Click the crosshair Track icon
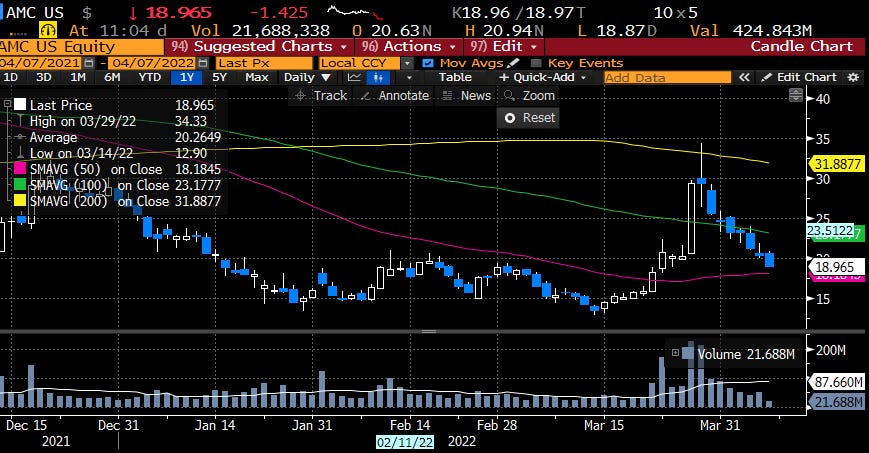 [300, 96]
